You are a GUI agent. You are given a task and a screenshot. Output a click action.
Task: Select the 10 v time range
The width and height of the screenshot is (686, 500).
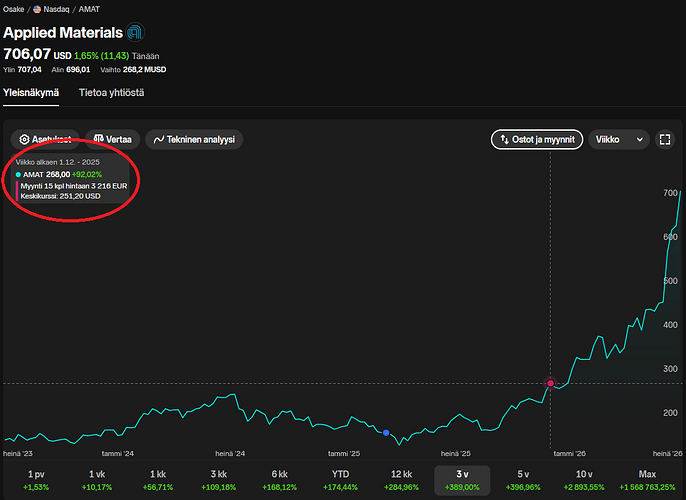pos(584,480)
